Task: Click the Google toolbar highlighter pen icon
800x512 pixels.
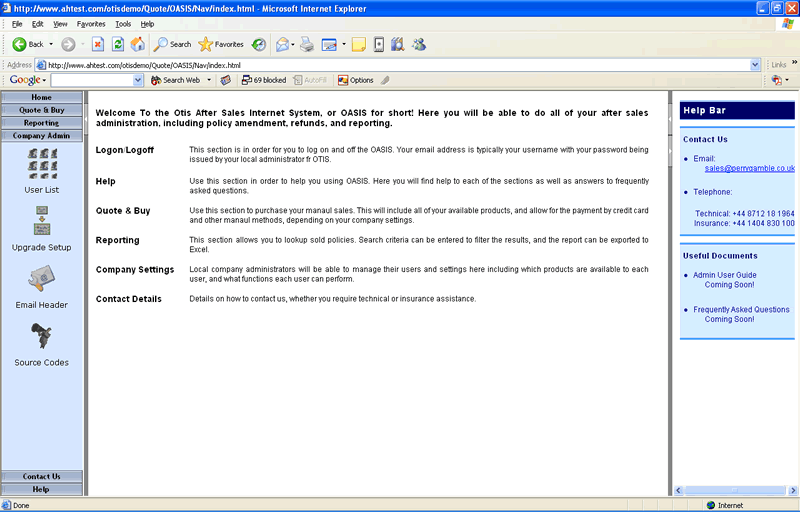Action: 386,80
